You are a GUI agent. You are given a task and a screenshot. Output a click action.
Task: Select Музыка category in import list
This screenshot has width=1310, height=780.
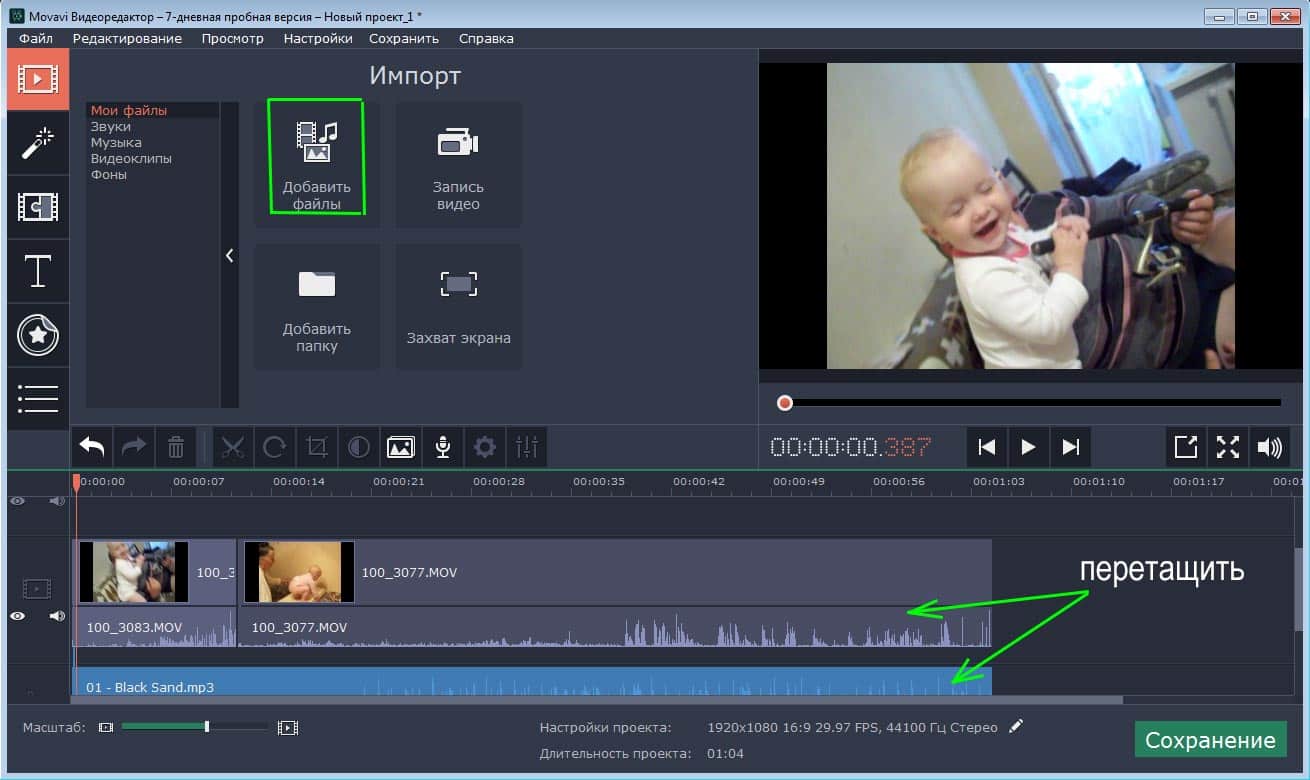point(116,143)
